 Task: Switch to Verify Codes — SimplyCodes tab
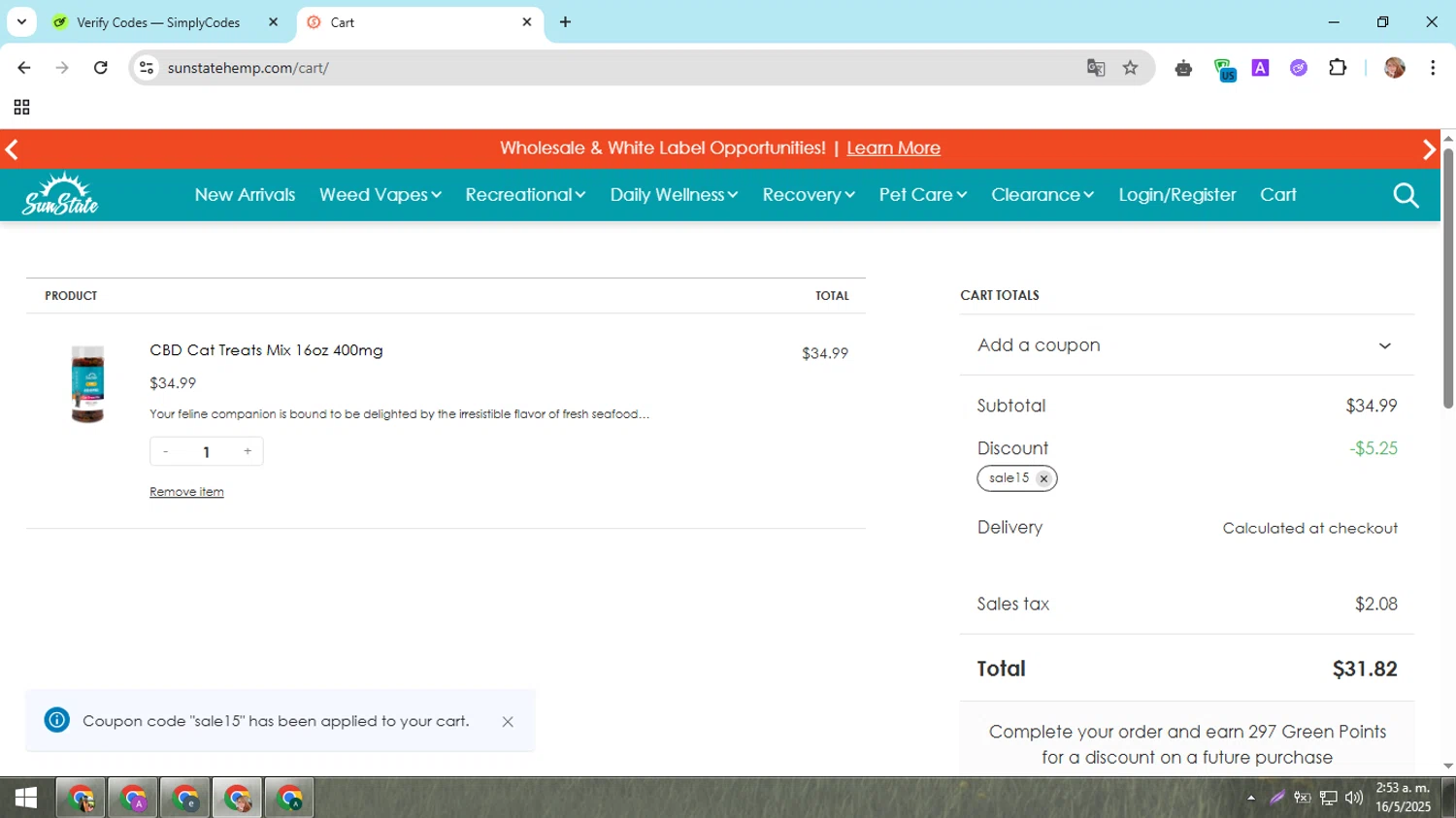pos(158,22)
